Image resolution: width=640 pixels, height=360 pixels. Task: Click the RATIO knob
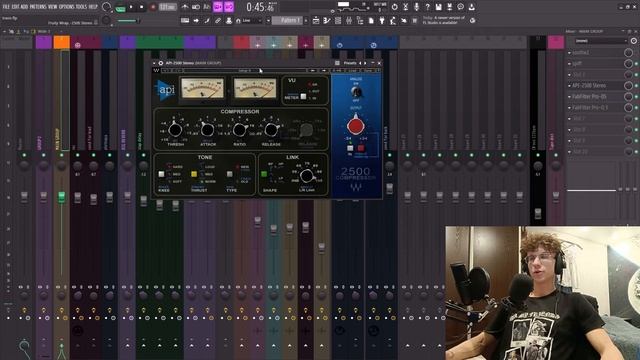click(239, 130)
